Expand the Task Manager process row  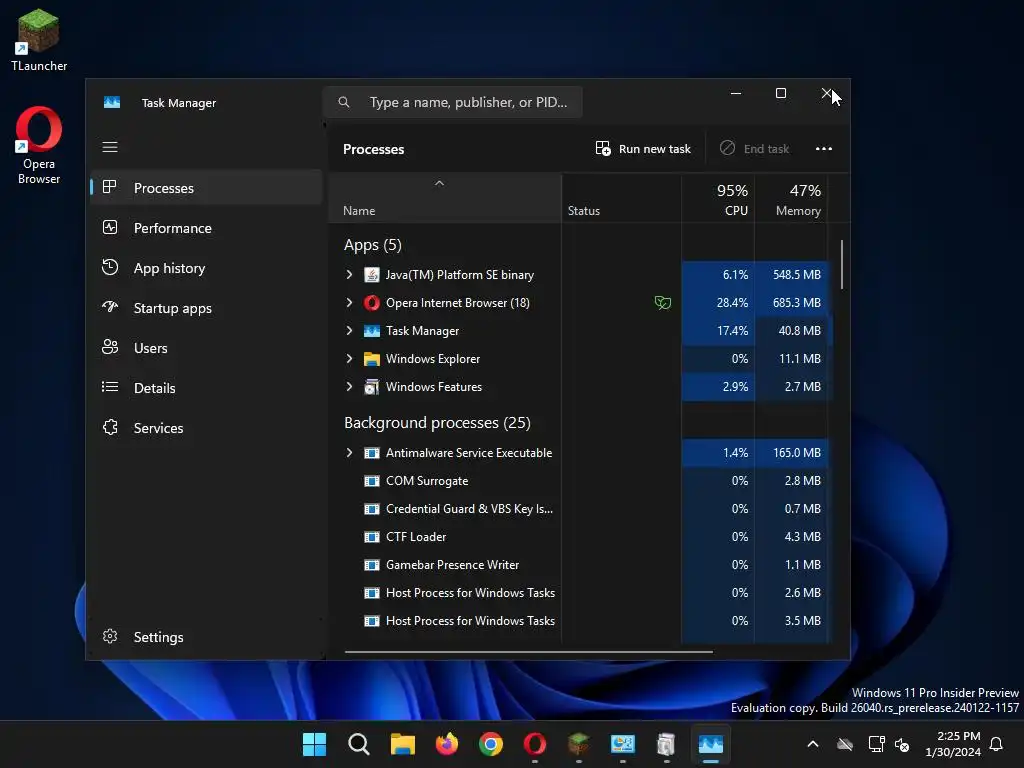tap(349, 330)
